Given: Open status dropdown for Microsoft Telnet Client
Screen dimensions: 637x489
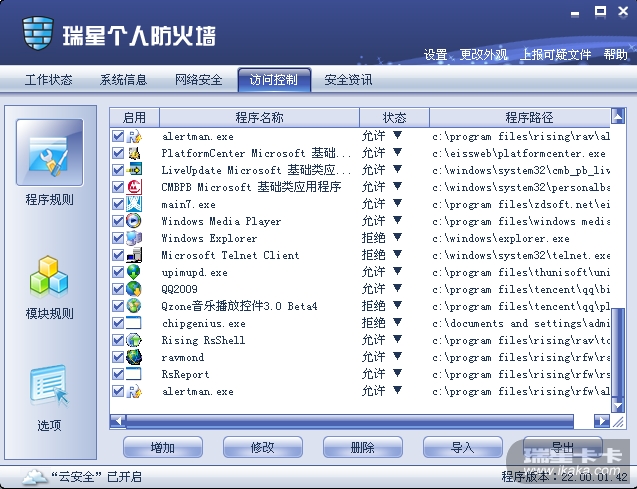Looking at the screenshot, I should coord(397,254).
